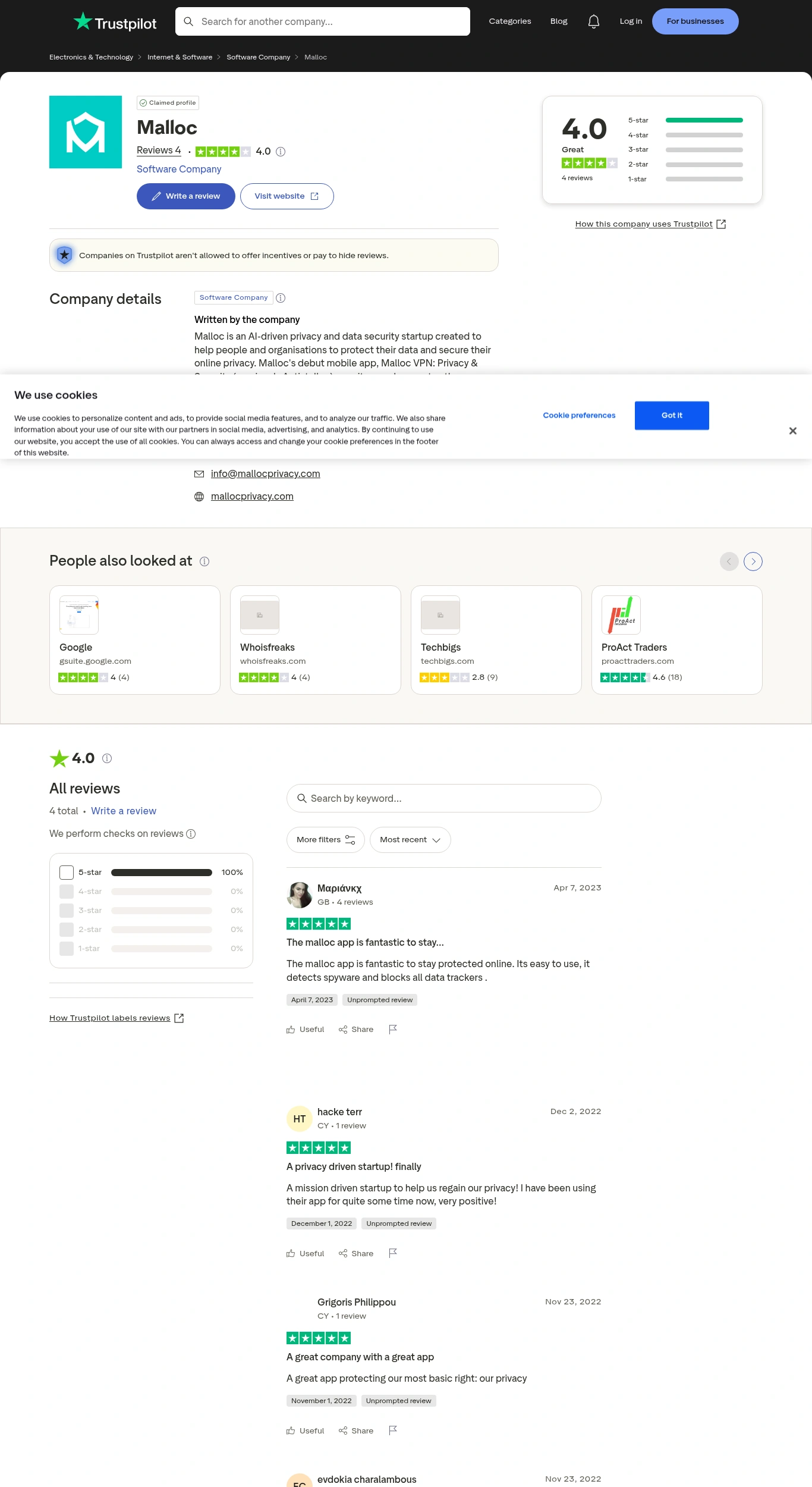812x1487 pixels.
Task: Click the Reviews 4 link
Action: 159,150
